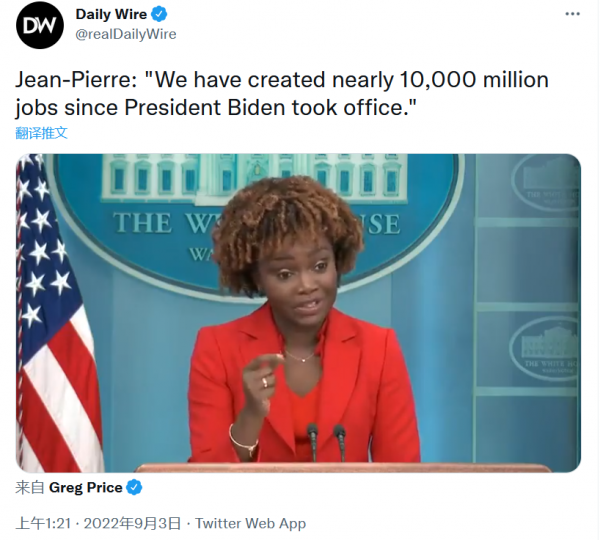Image resolution: width=600 pixels, height=540 pixels.
Task: Open the Twitter Web App source link
Action: click(251, 523)
